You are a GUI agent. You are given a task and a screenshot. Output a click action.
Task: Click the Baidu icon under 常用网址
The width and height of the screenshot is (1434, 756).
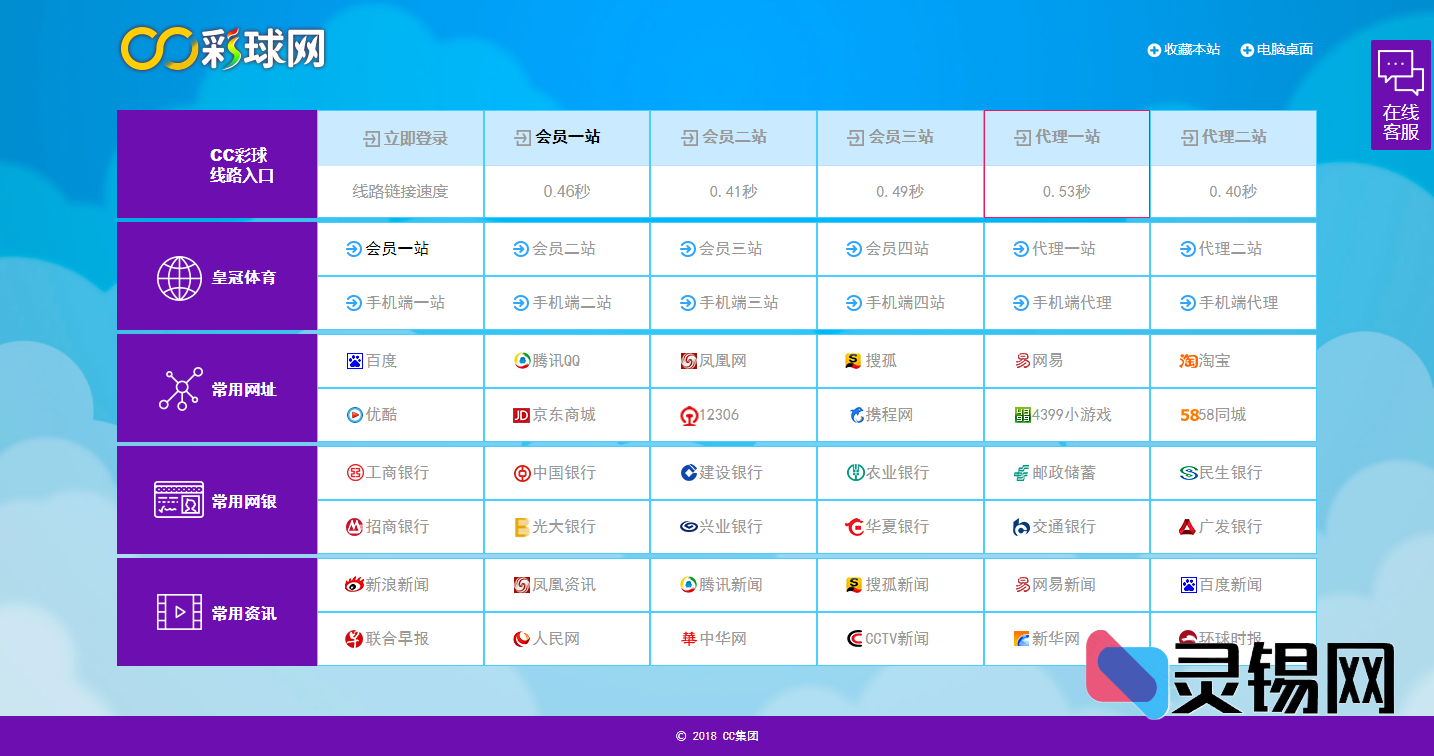click(355, 361)
